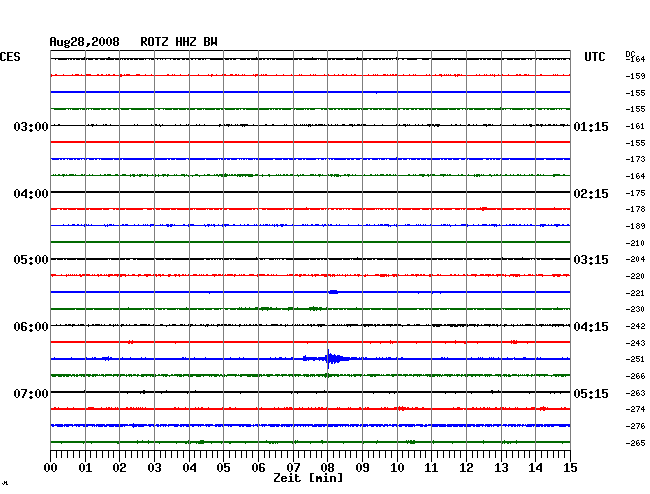650x494 pixels.
Task: Click the DC offset value -175
Action: [x=635, y=193]
